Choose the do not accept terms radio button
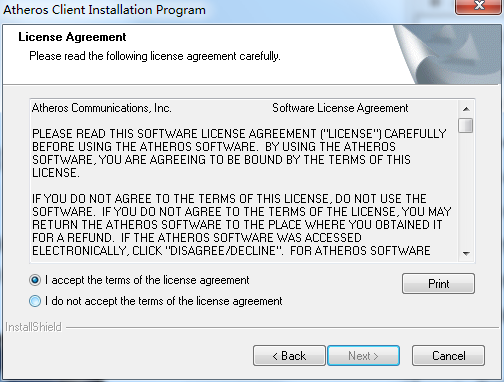 pos(35,301)
